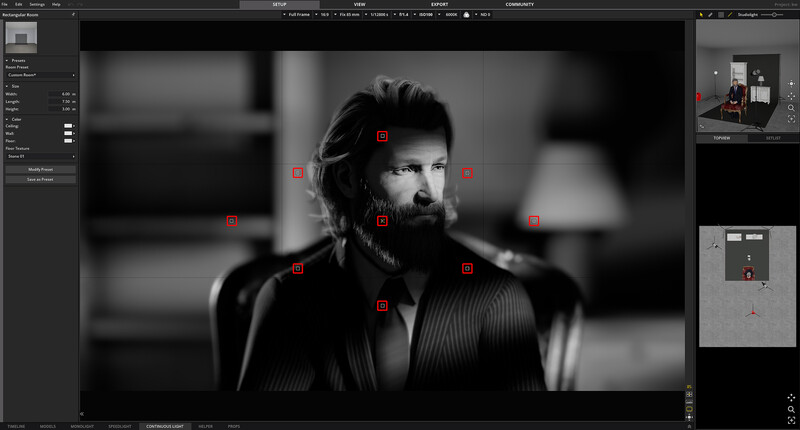The width and height of the screenshot is (800, 430).
Task: Open the ISO100 dropdown
Action: tap(423, 15)
